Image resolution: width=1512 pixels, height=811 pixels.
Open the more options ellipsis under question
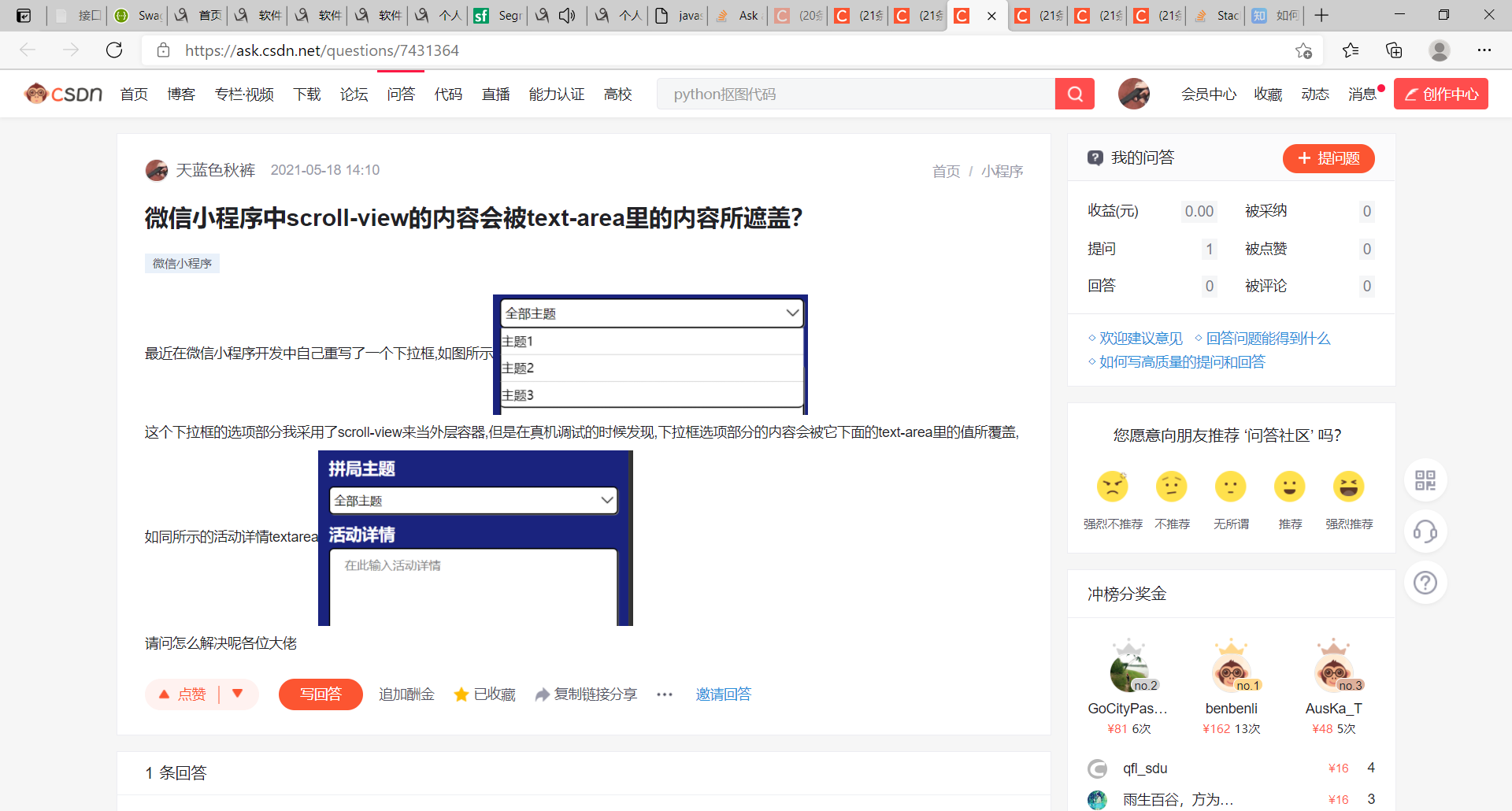665,694
